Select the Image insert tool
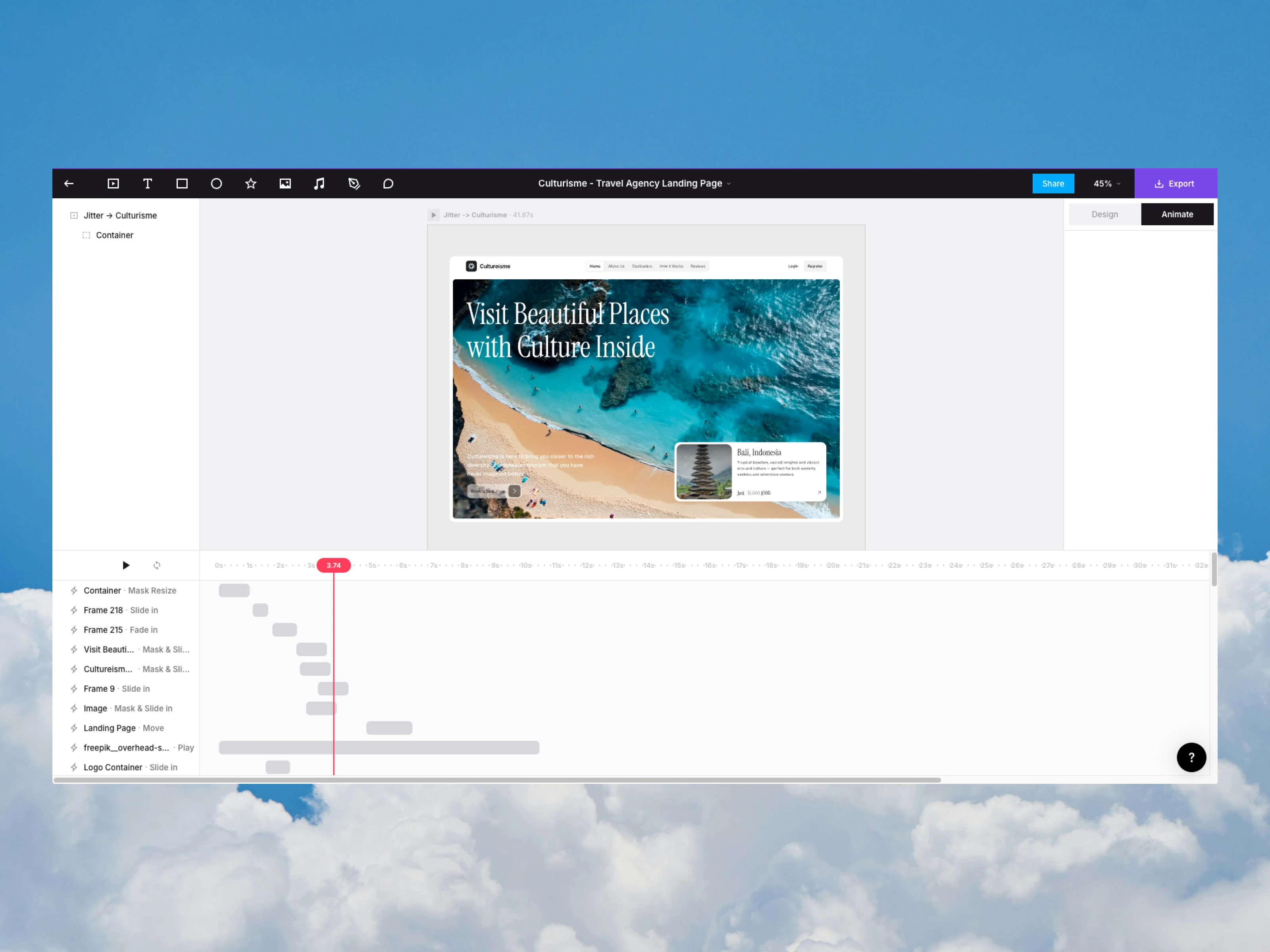1270x952 pixels. [x=285, y=184]
